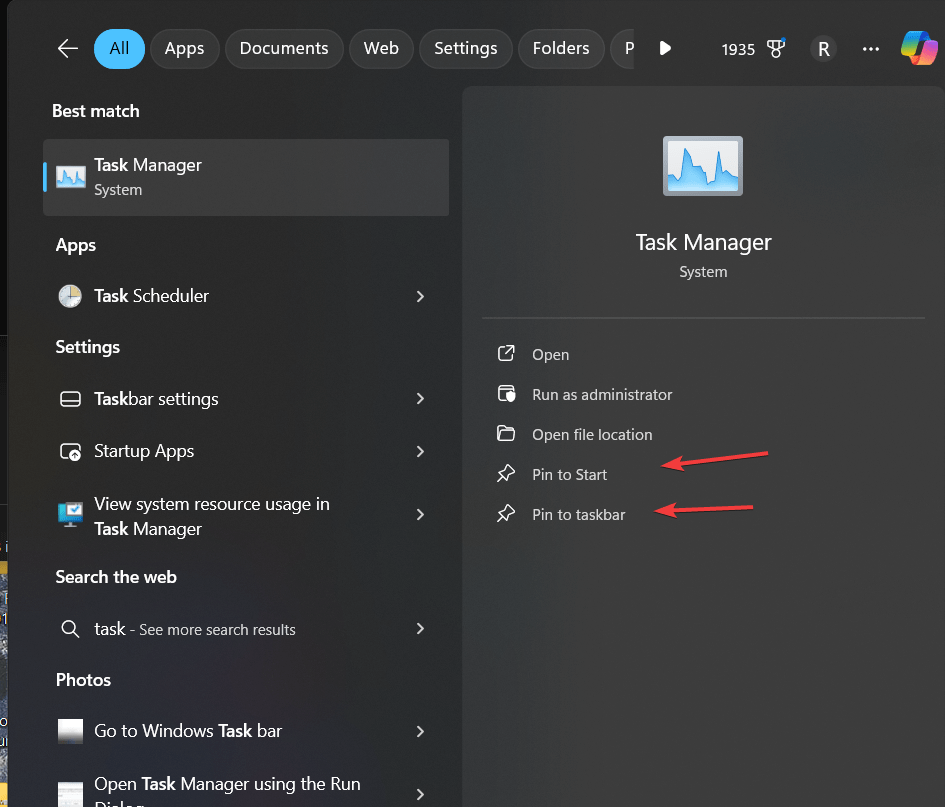
Task: Open file location of Task Manager
Action: (592, 435)
